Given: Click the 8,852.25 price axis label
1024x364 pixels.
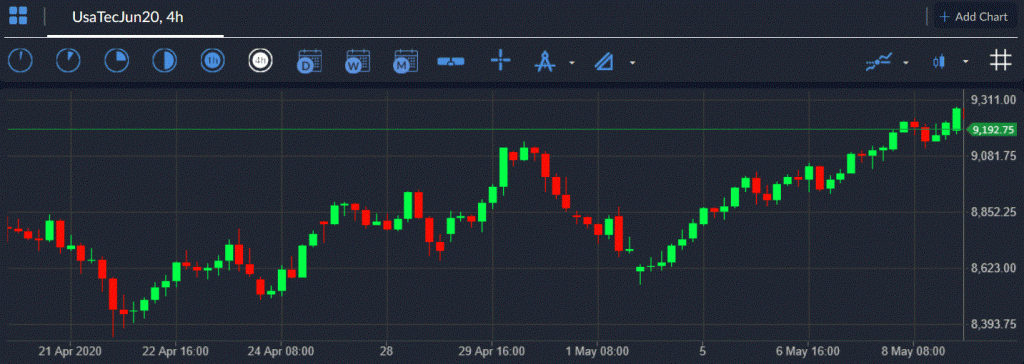Looking at the screenshot, I should click(x=993, y=212).
